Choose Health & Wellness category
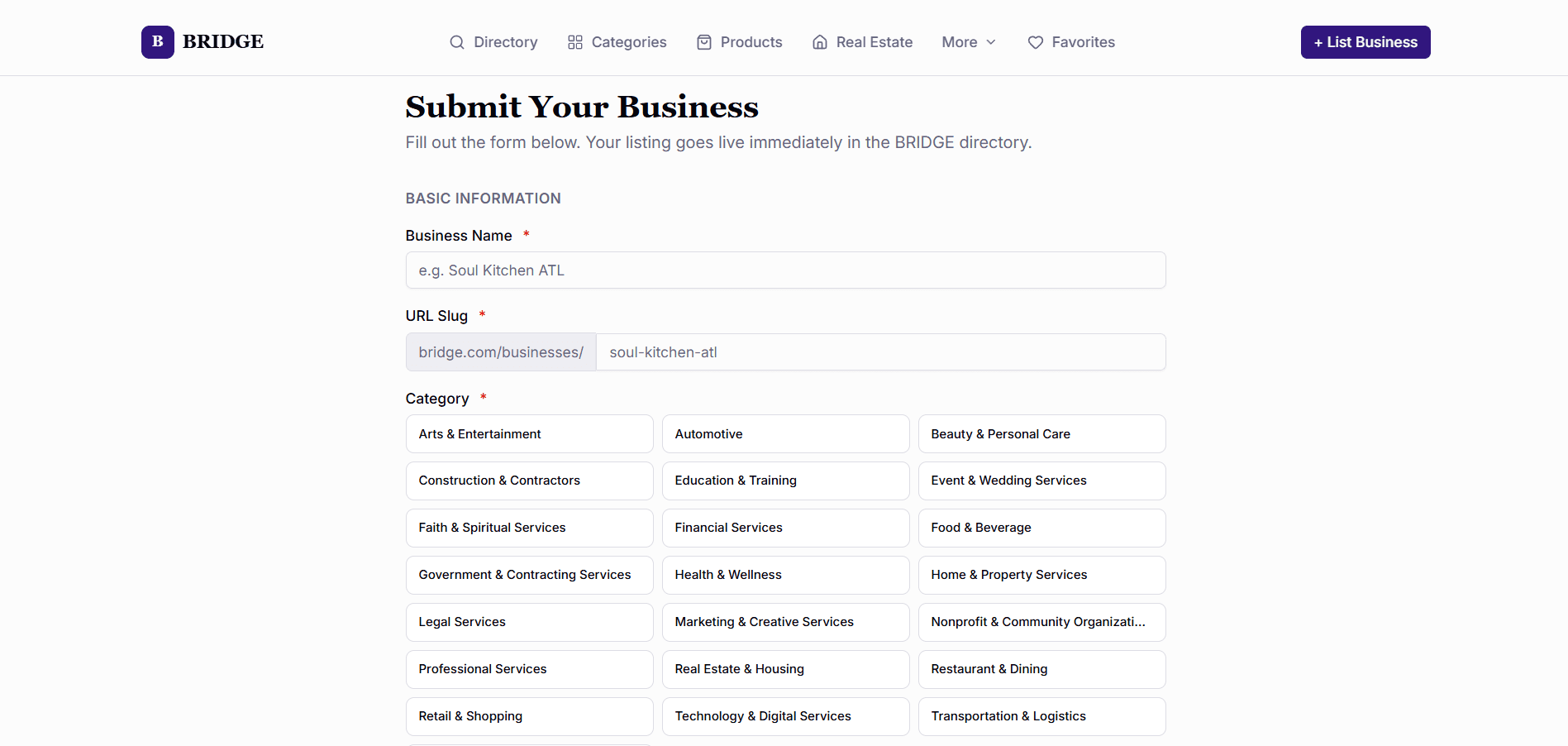 pyautogui.click(x=786, y=575)
